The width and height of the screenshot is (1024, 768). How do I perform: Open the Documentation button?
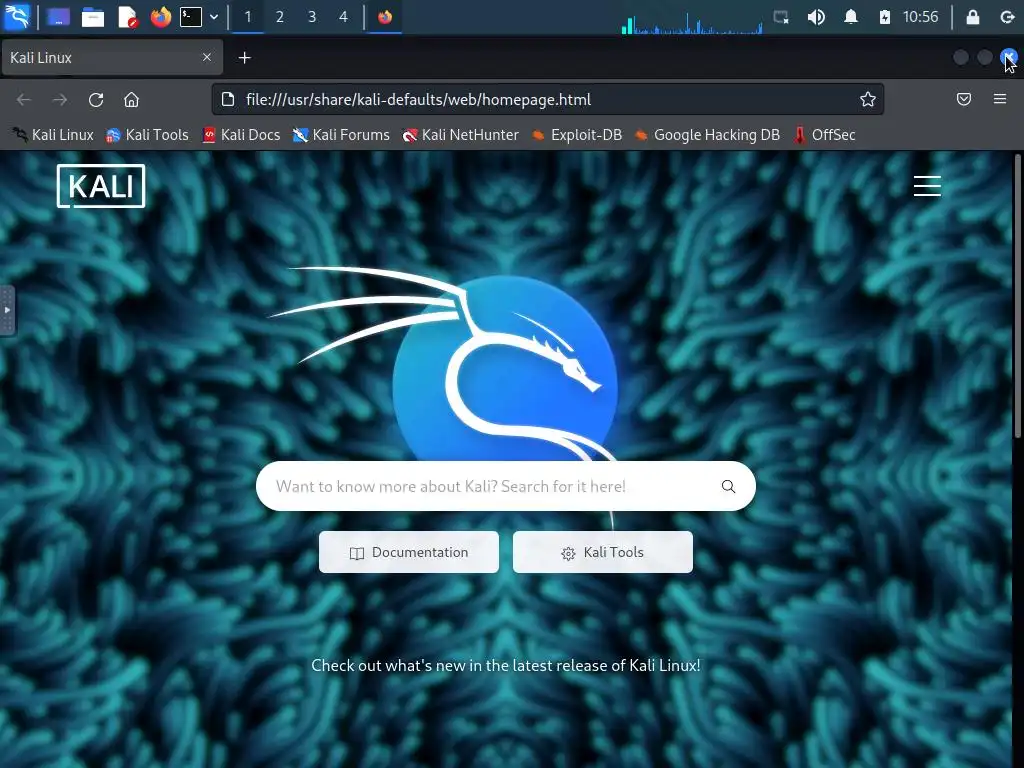[x=409, y=552]
